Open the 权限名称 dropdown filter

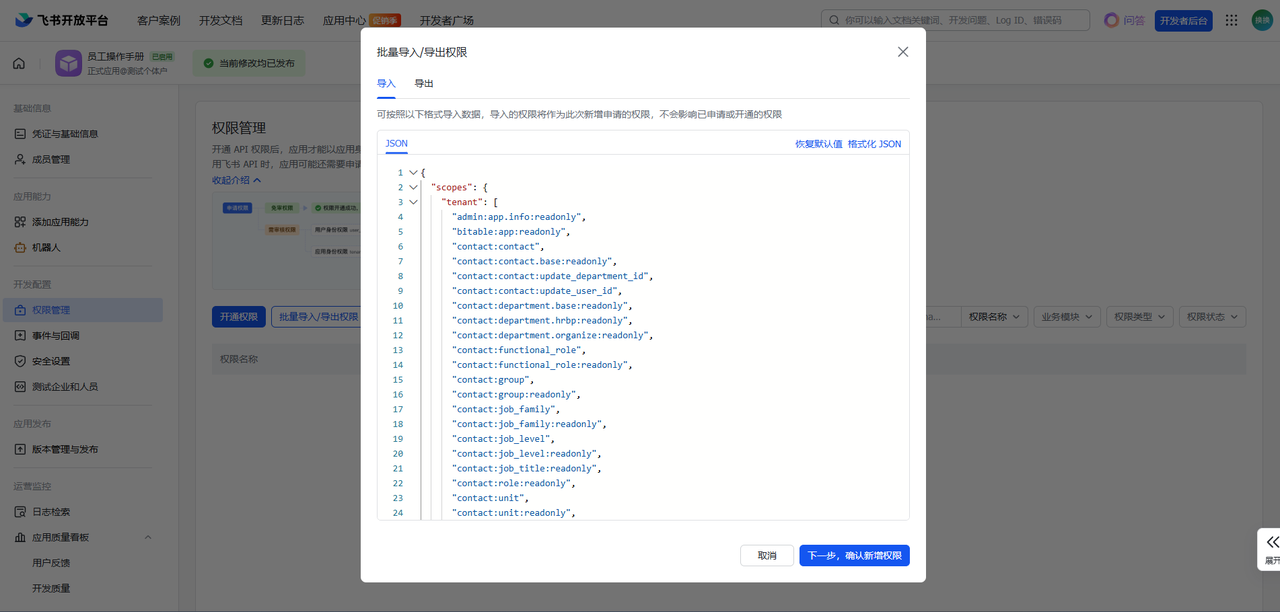pyautogui.click(x=994, y=317)
